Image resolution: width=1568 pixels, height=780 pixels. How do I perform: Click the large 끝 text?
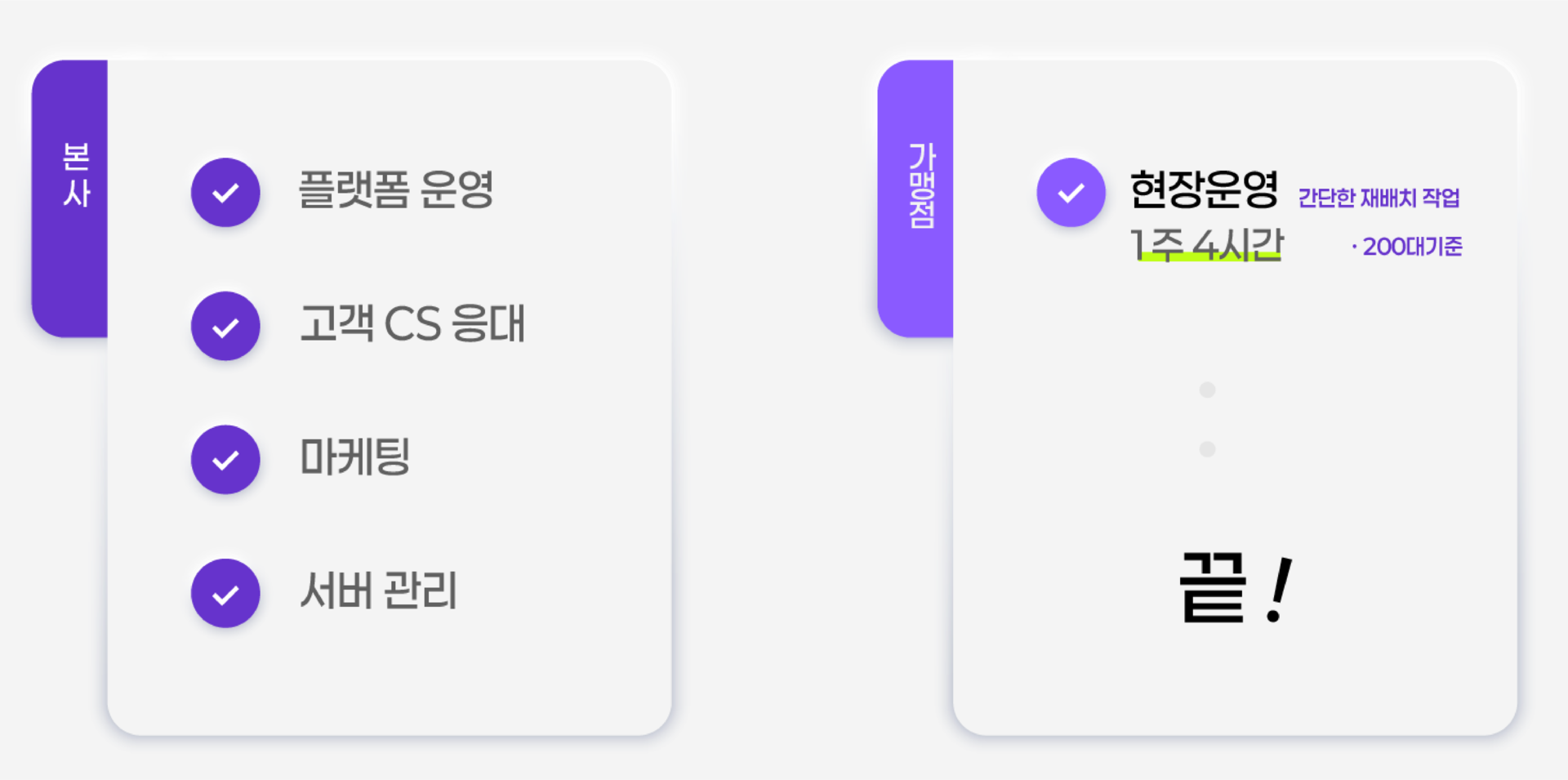(x=1214, y=587)
